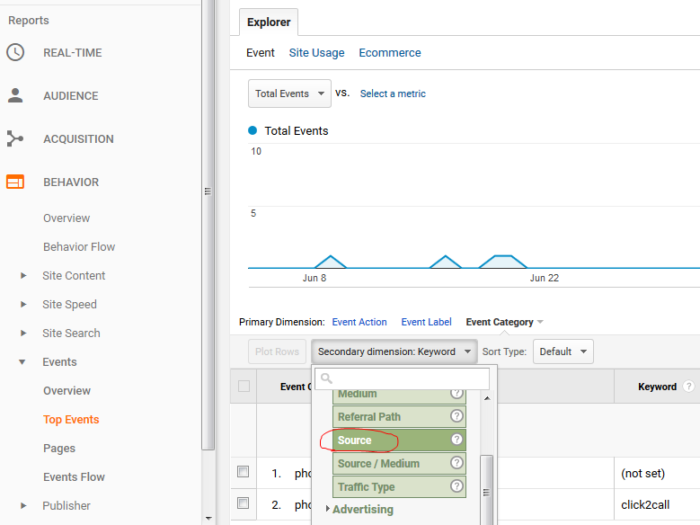The height and width of the screenshot is (525, 700).
Task: Click help icon next to Keyword column
Action: pos(687,387)
